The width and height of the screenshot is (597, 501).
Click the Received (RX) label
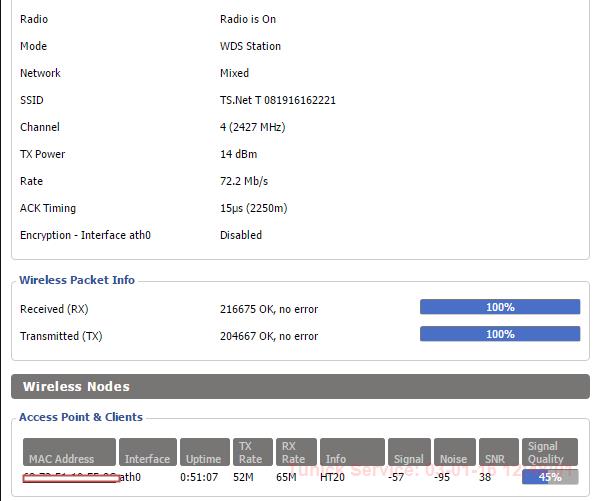pyautogui.click(x=54, y=309)
